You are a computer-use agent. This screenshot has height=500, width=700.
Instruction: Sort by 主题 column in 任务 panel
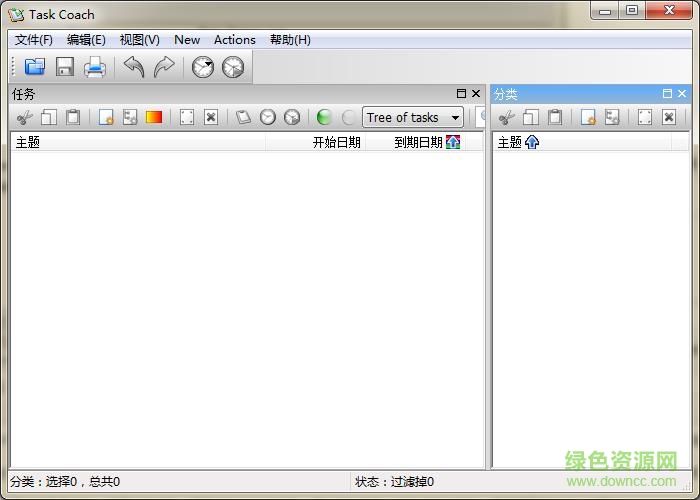(x=138, y=142)
